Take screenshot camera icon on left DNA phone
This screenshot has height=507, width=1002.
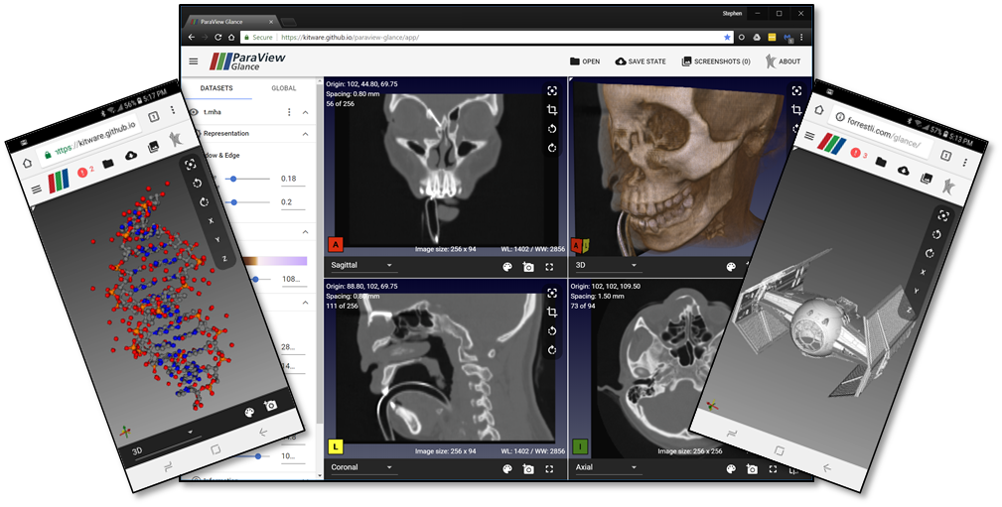coord(271,405)
